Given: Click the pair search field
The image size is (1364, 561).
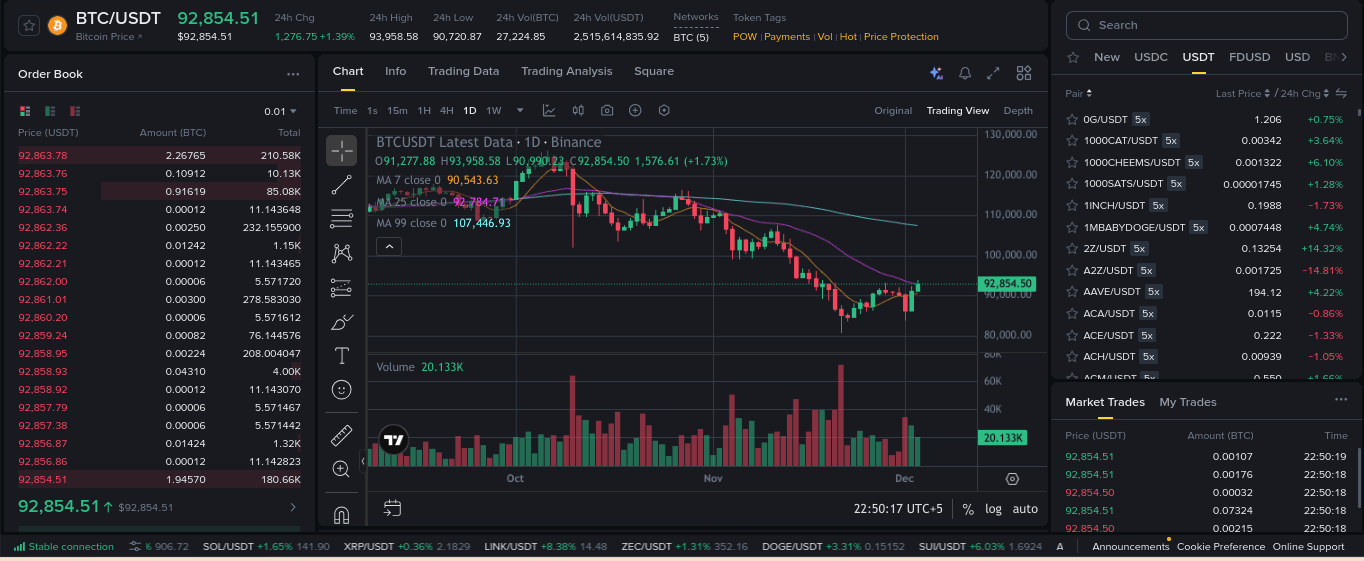Looking at the screenshot, I should tap(1205, 25).
